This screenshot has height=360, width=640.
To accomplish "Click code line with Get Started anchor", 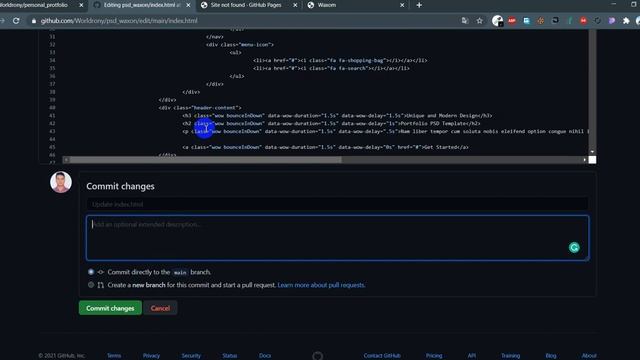I will (325, 147).
